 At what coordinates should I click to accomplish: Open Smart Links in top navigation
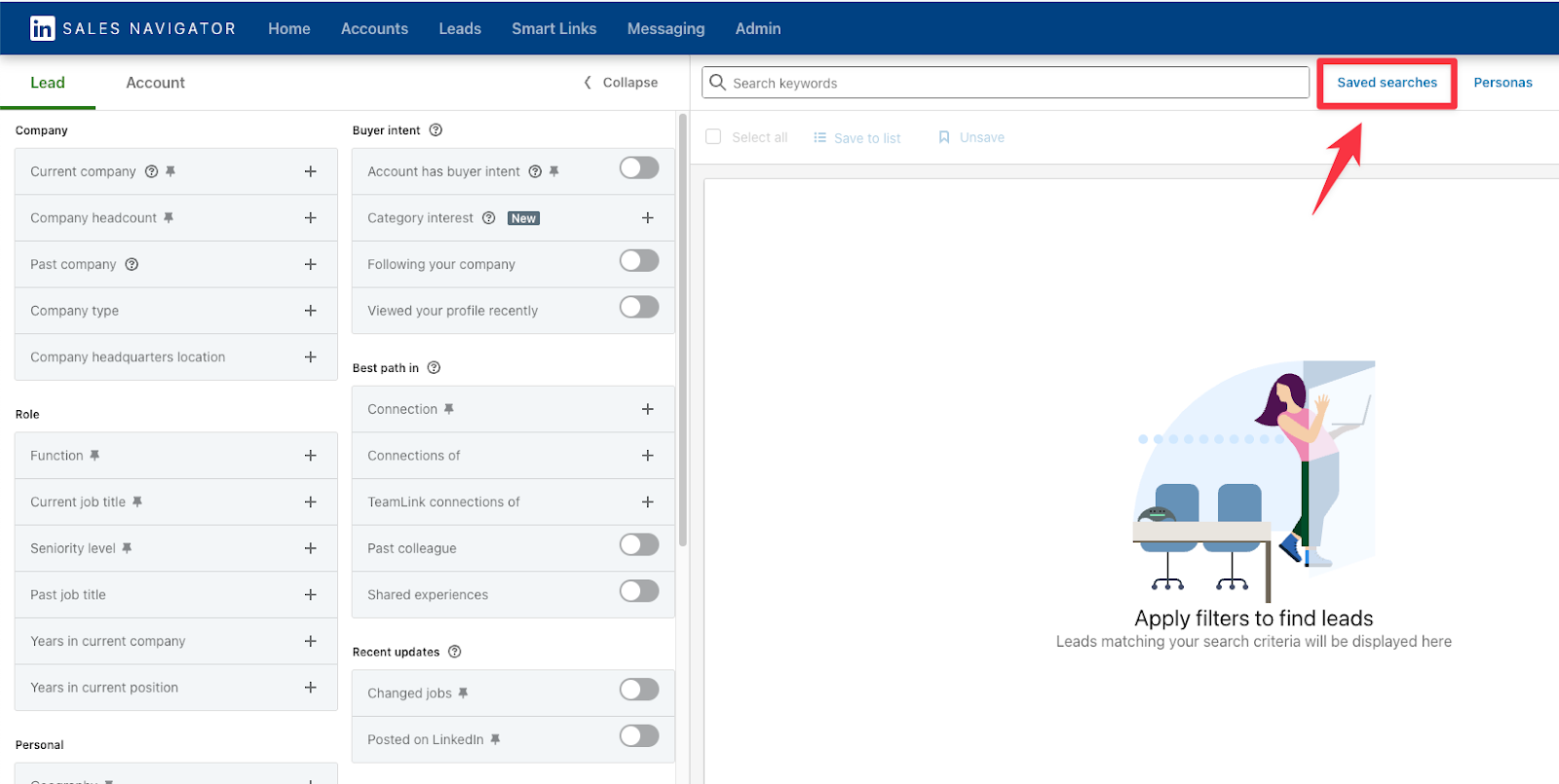(554, 29)
